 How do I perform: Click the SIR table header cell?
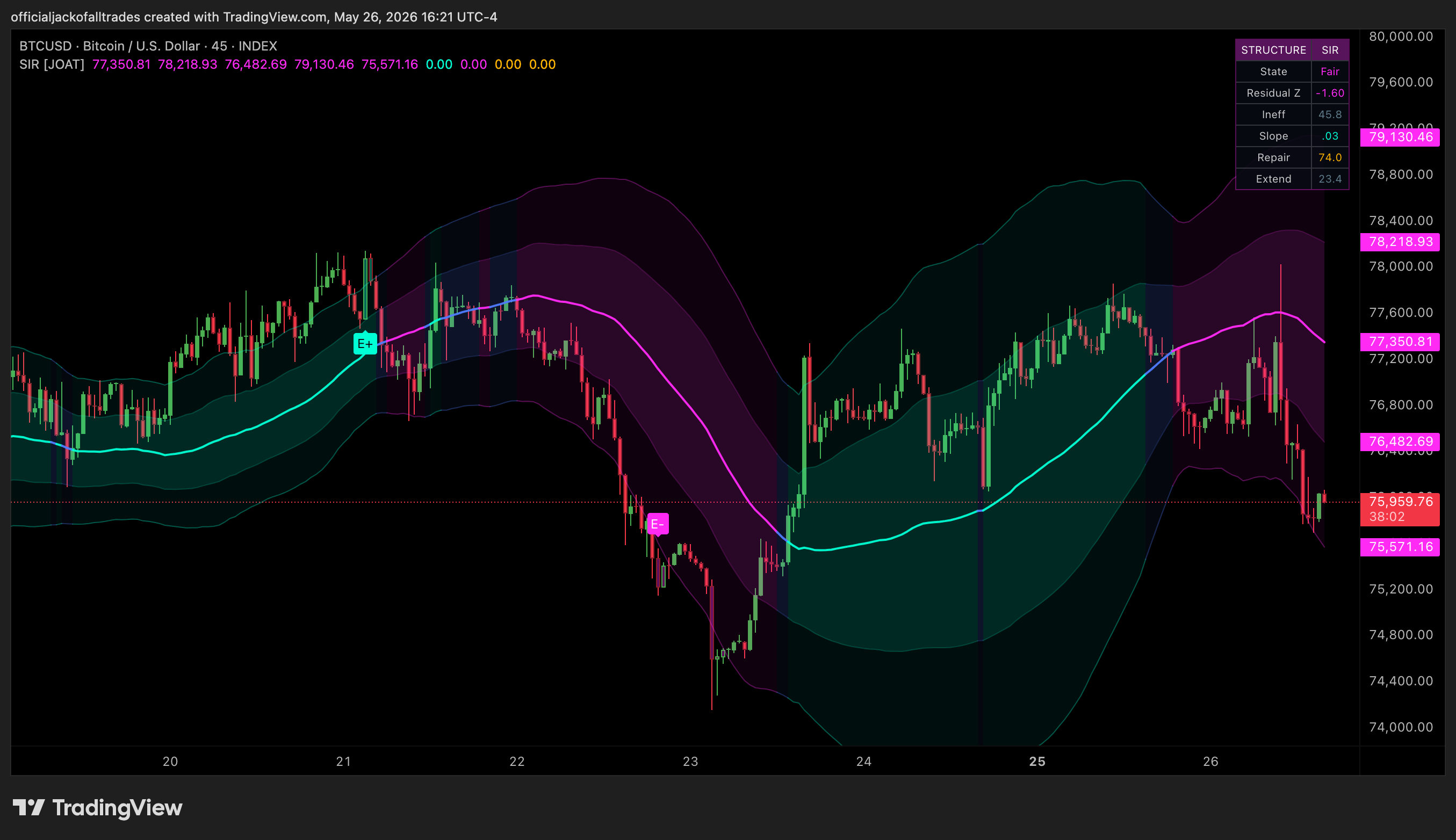(1330, 50)
